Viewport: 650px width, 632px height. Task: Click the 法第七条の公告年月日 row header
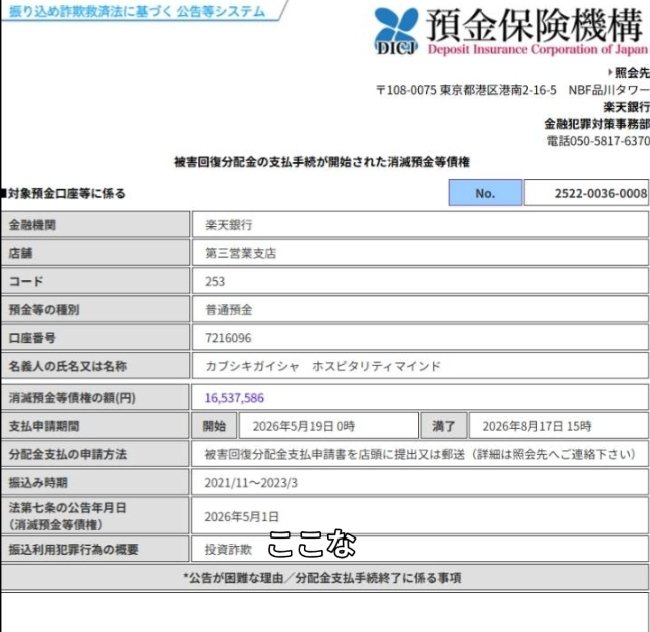[95, 516]
